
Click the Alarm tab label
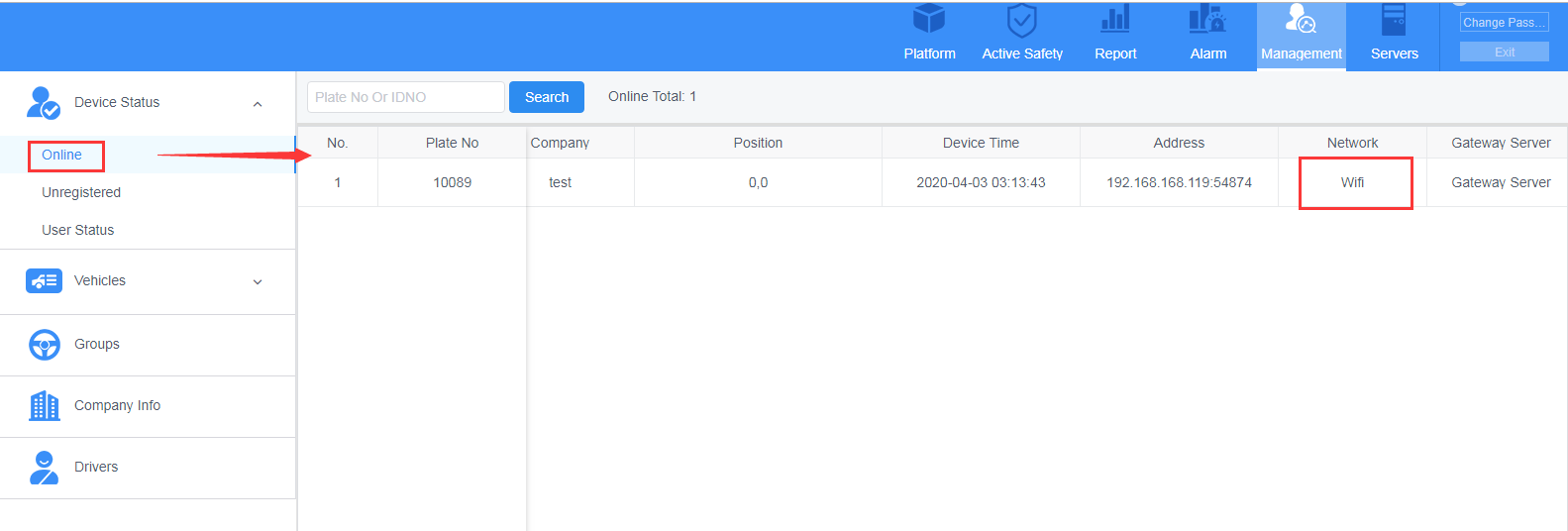click(x=1208, y=53)
